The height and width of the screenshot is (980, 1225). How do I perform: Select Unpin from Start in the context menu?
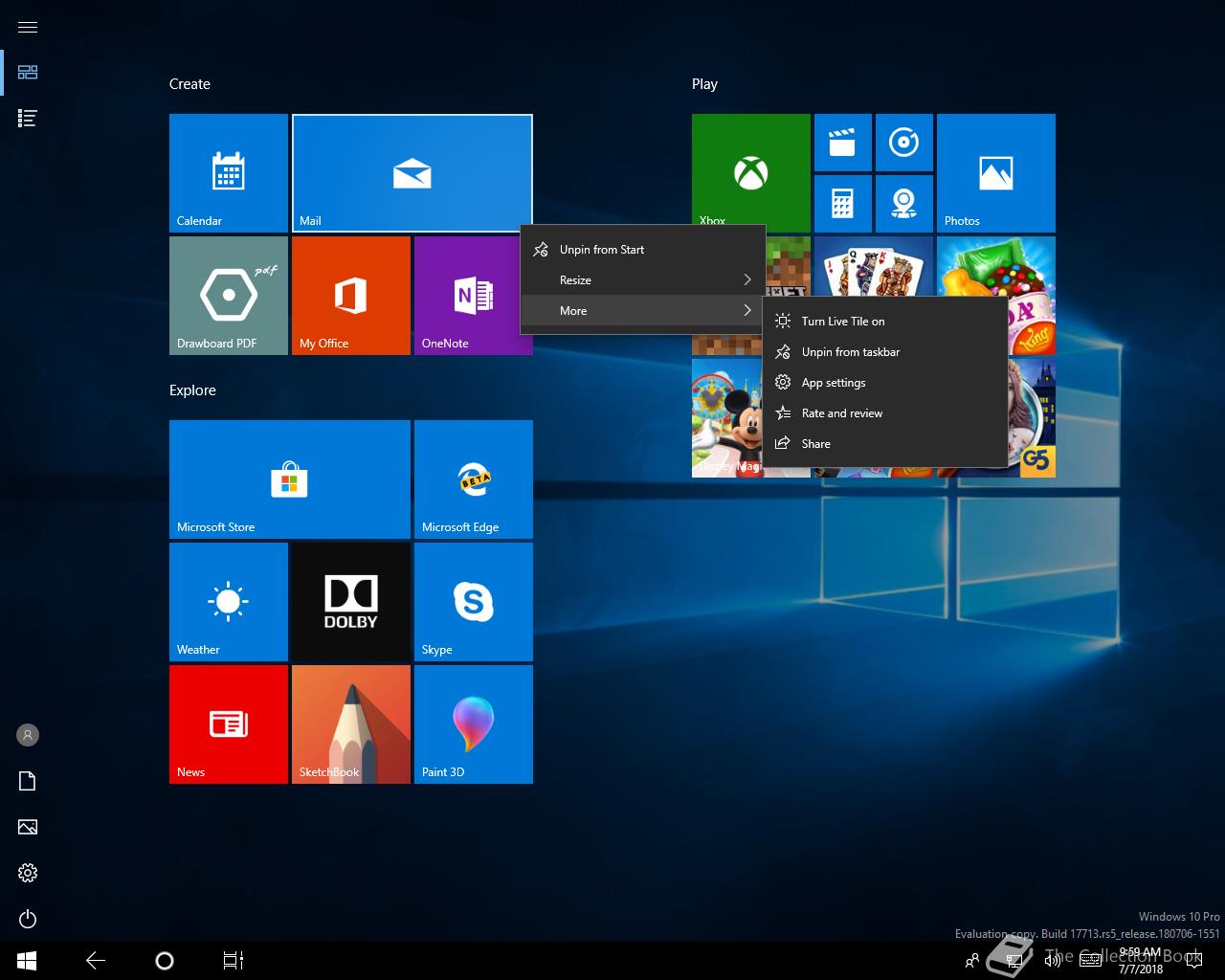point(642,250)
